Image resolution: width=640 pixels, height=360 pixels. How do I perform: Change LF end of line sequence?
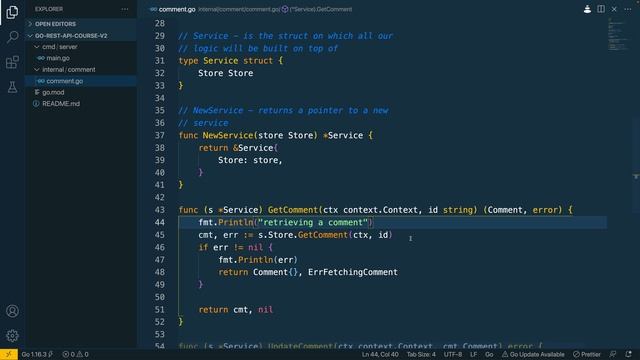[x=473, y=354]
